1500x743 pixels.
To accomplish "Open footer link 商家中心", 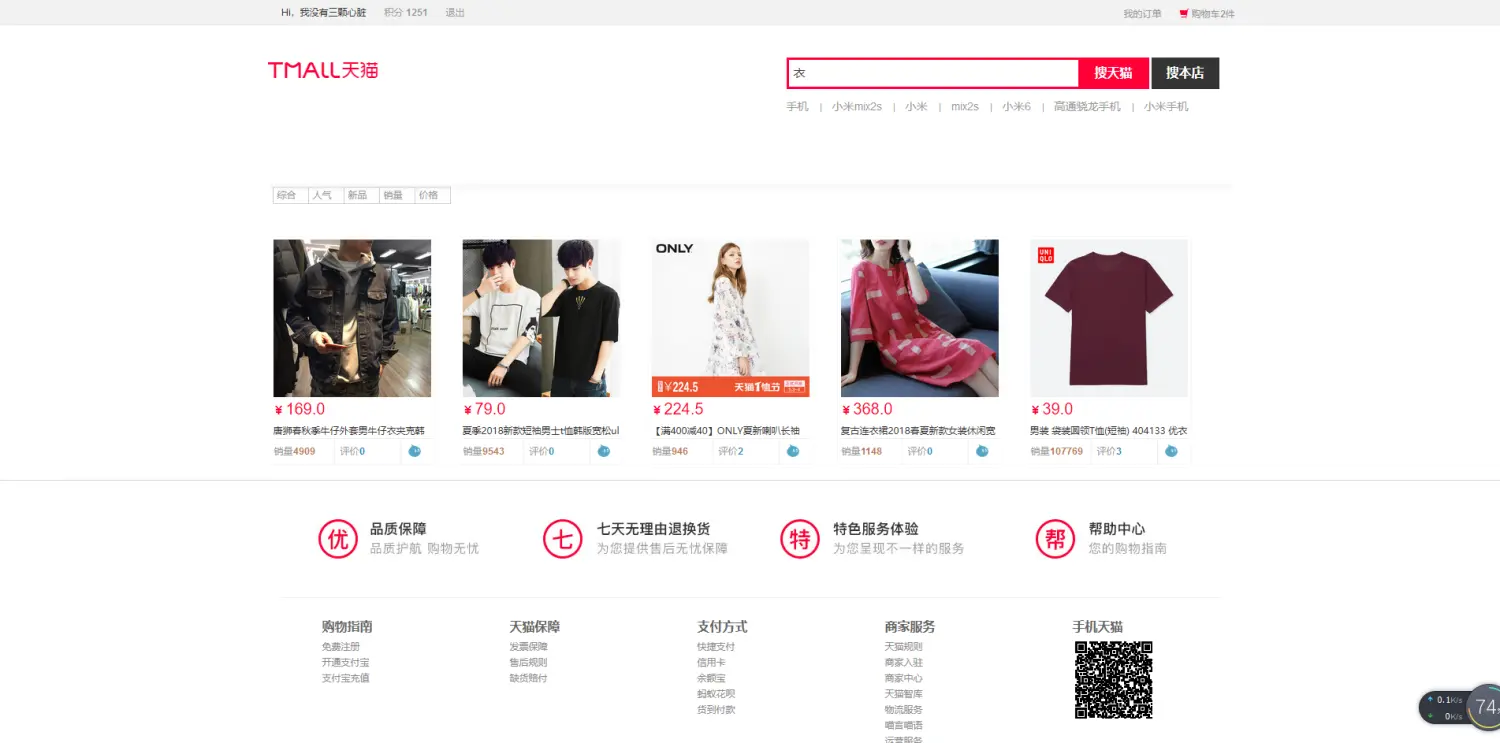I will (x=904, y=678).
